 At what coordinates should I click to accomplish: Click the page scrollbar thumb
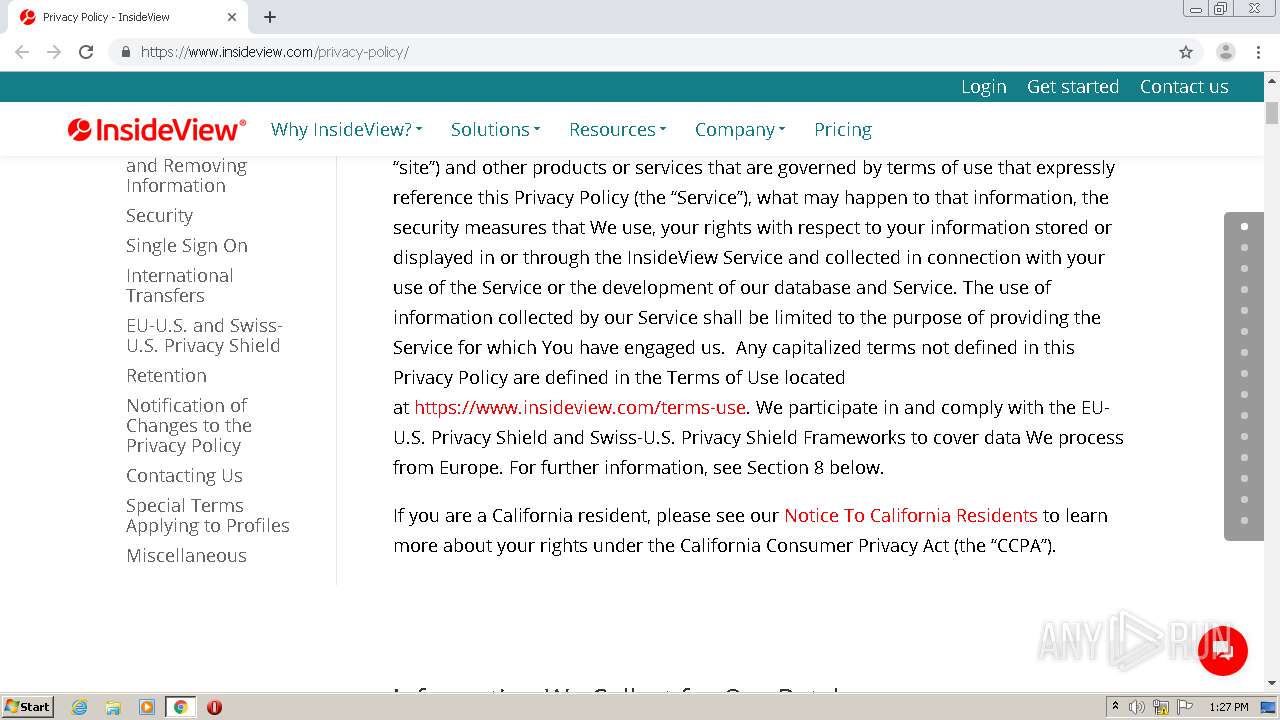[x=1272, y=113]
